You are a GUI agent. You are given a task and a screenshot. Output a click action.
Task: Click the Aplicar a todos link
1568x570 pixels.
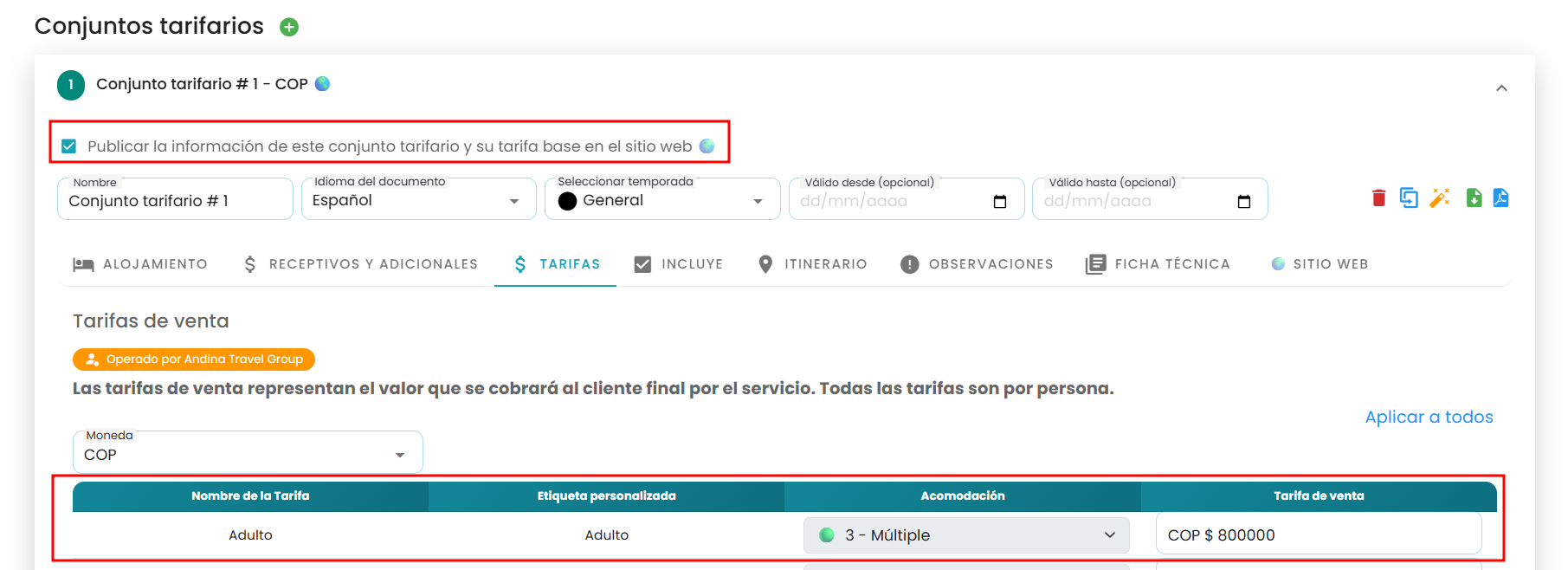1429,417
